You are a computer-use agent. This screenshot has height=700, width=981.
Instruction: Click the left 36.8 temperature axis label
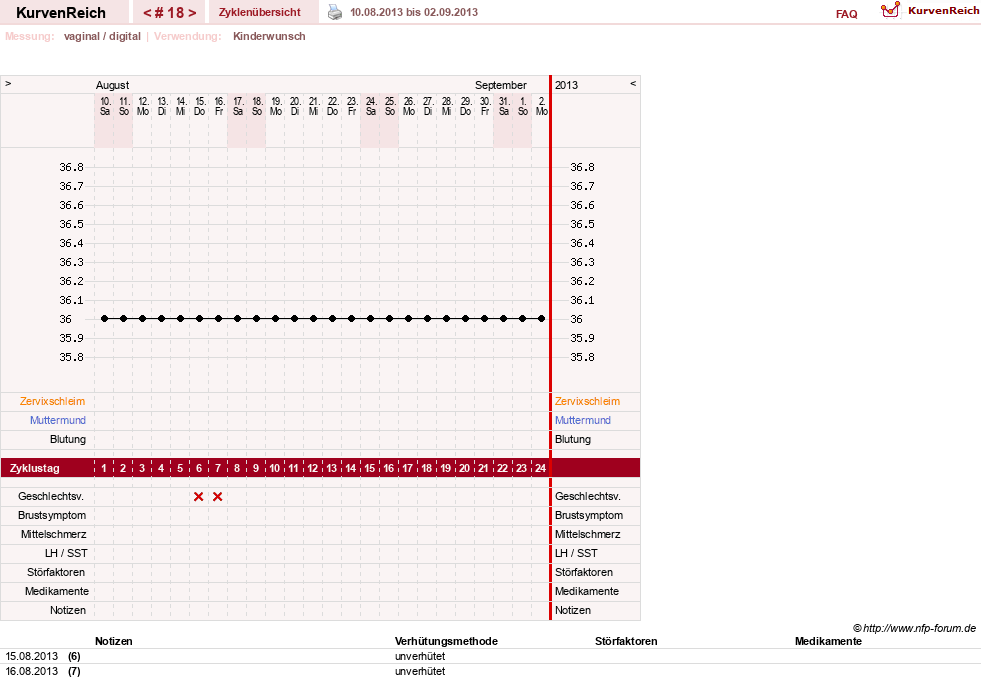[x=71, y=167]
